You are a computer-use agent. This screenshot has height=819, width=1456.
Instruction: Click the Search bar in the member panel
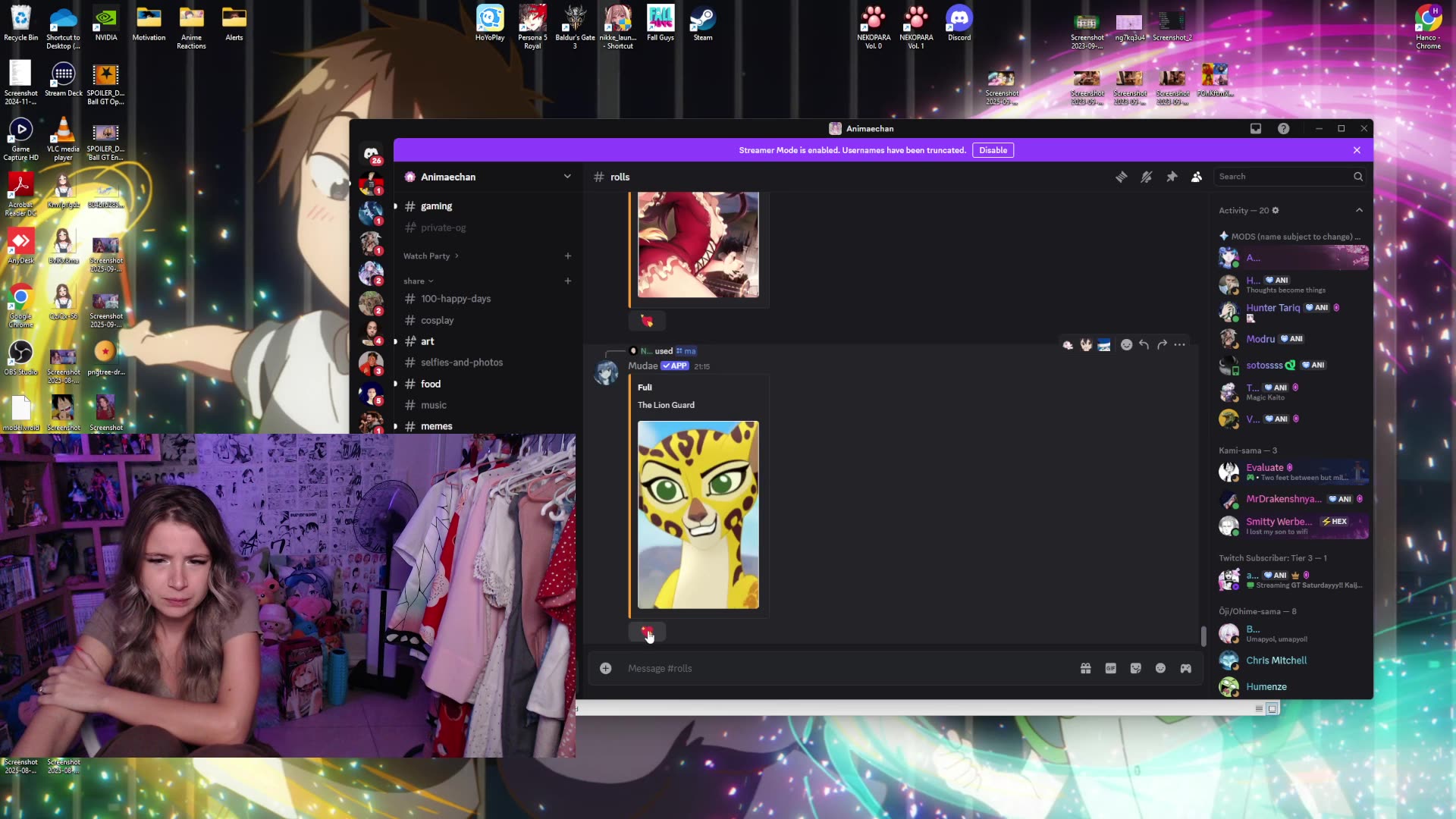(1289, 176)
